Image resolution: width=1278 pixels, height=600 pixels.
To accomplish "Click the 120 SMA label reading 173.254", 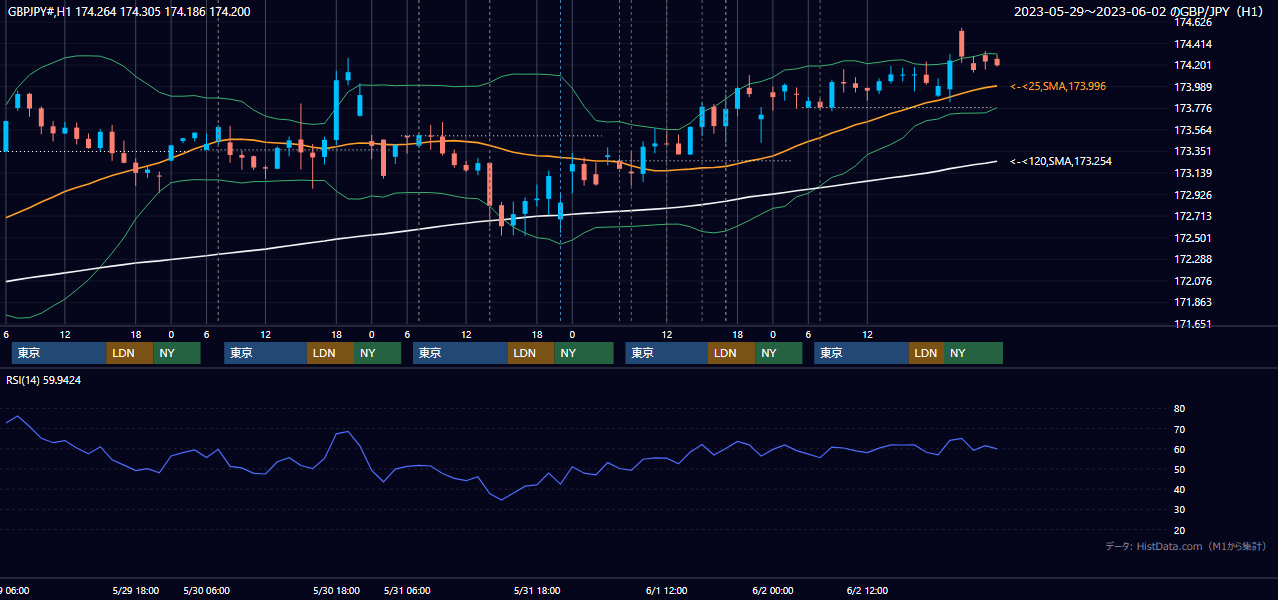I will pyautogui.click(x=1061, y=161).
